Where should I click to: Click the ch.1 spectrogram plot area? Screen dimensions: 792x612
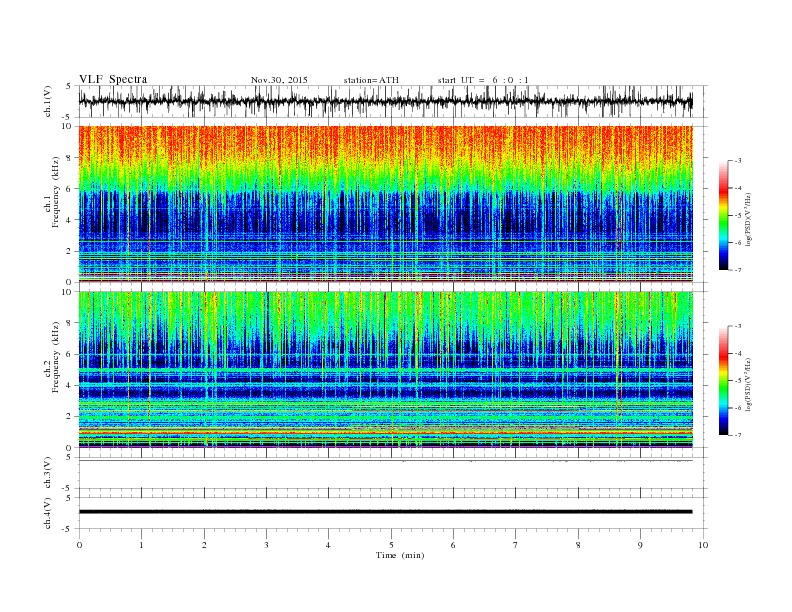386,204
